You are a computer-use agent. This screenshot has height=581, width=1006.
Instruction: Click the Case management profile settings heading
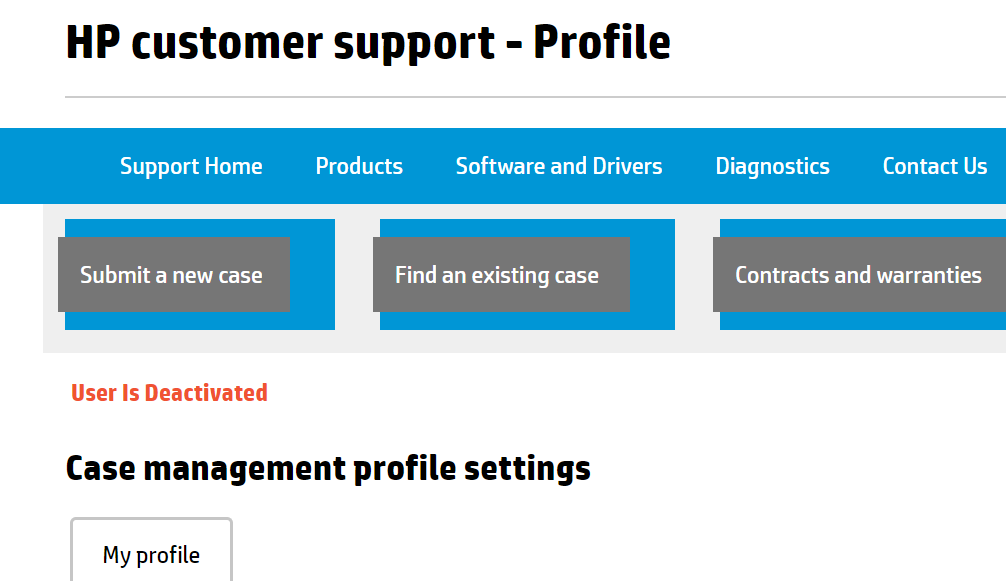coord(327,467)
